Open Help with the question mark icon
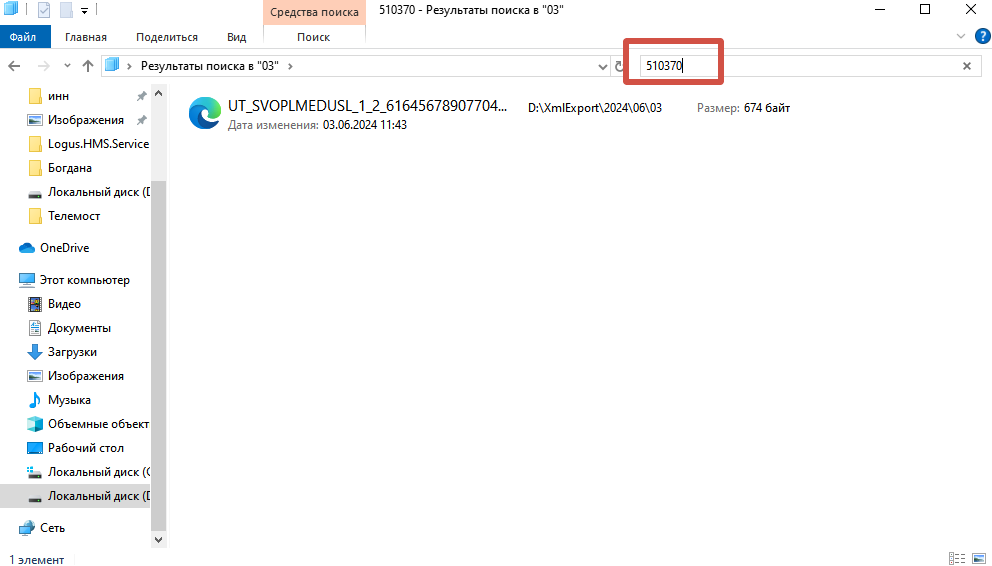Screen dimensions: 992x566 (983, 37)
